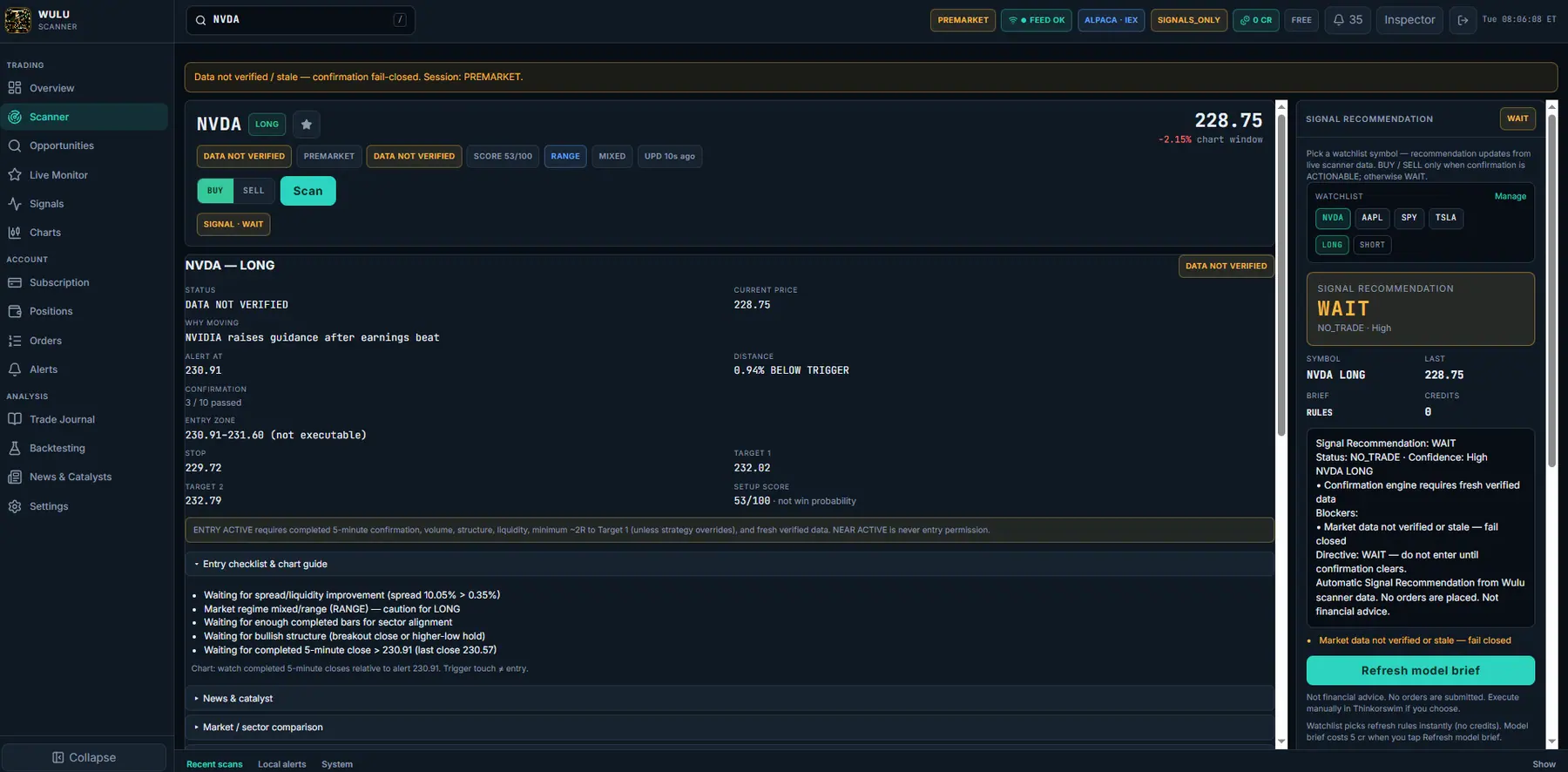Expand the News & catalyst section
Image resolution: width=1568 pixels, height=772 pixels.
[730, 699]
